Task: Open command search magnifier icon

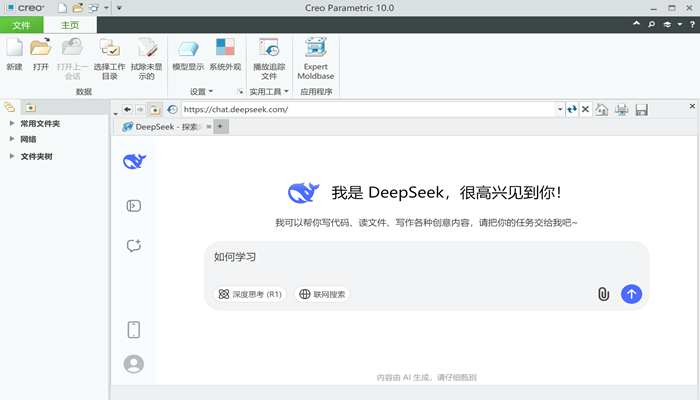Action: click(652, 25)
